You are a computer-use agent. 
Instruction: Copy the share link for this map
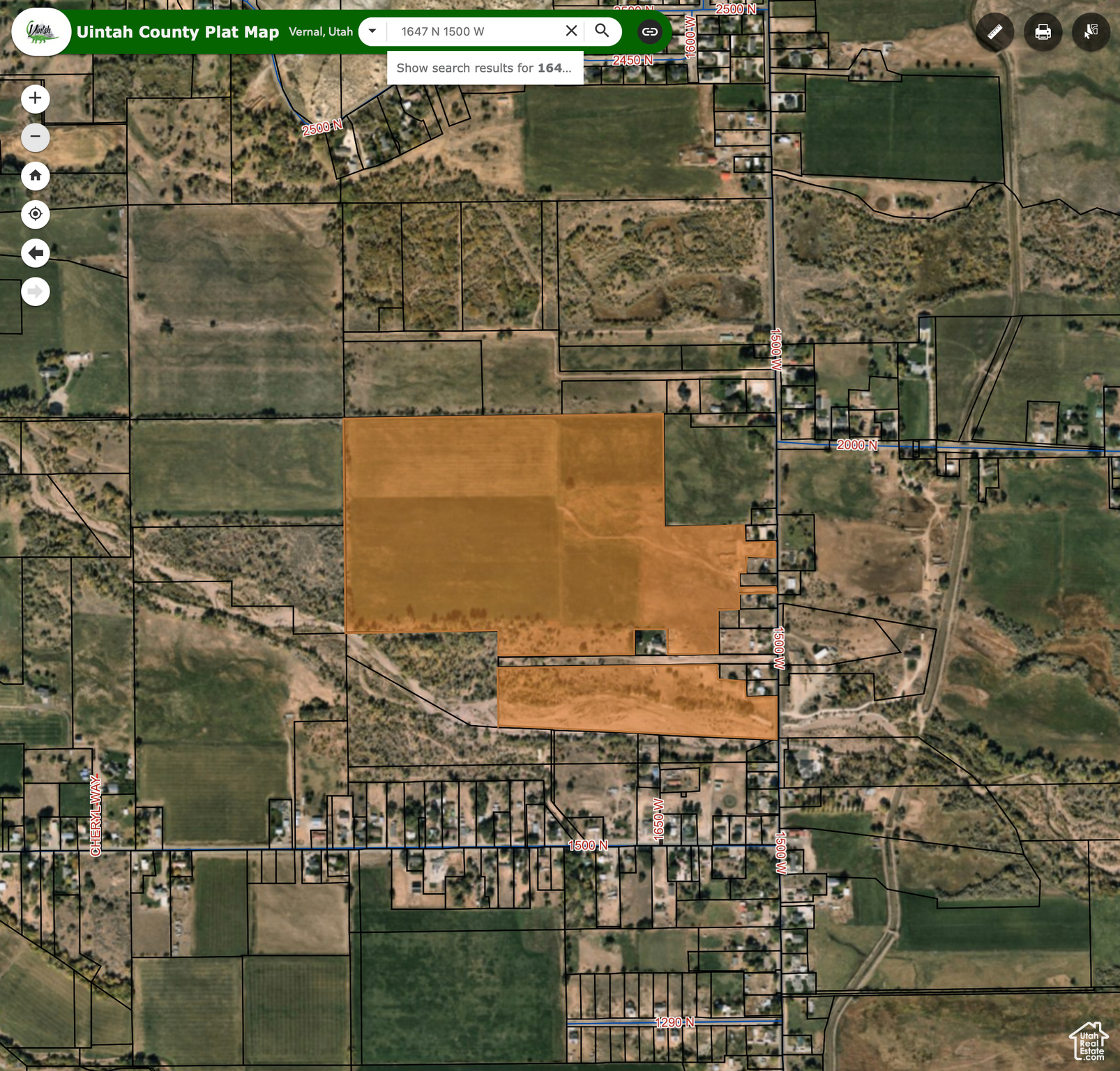[649, 32]
